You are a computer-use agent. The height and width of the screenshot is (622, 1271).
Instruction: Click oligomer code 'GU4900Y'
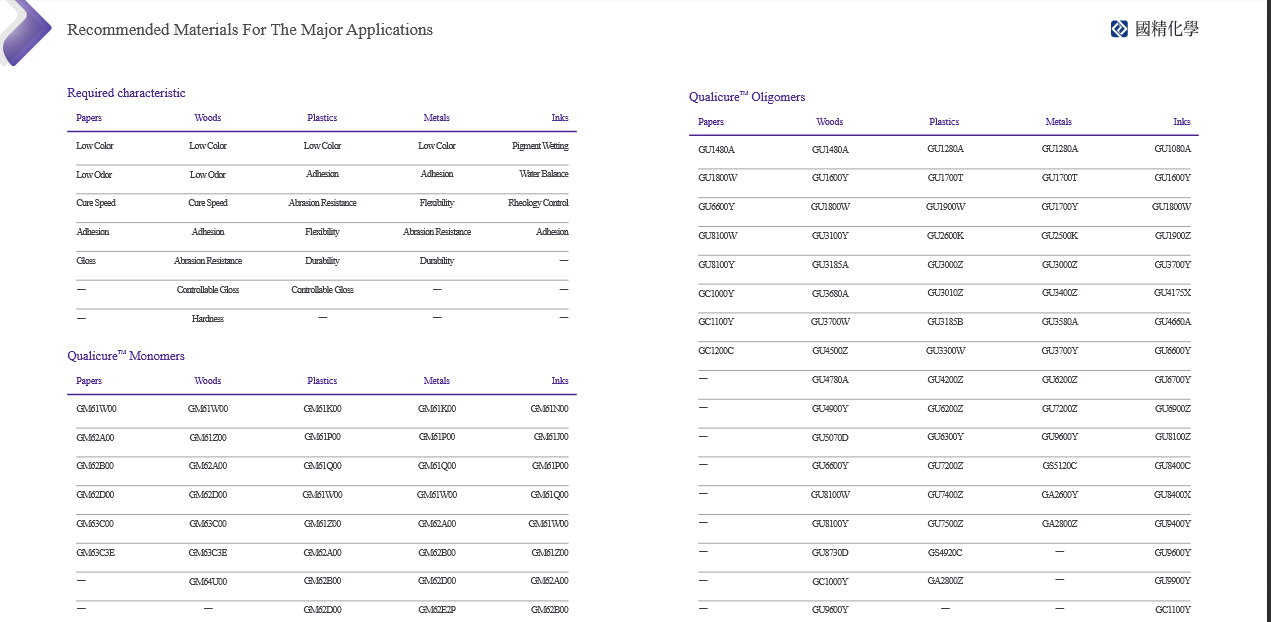(830, 410)
